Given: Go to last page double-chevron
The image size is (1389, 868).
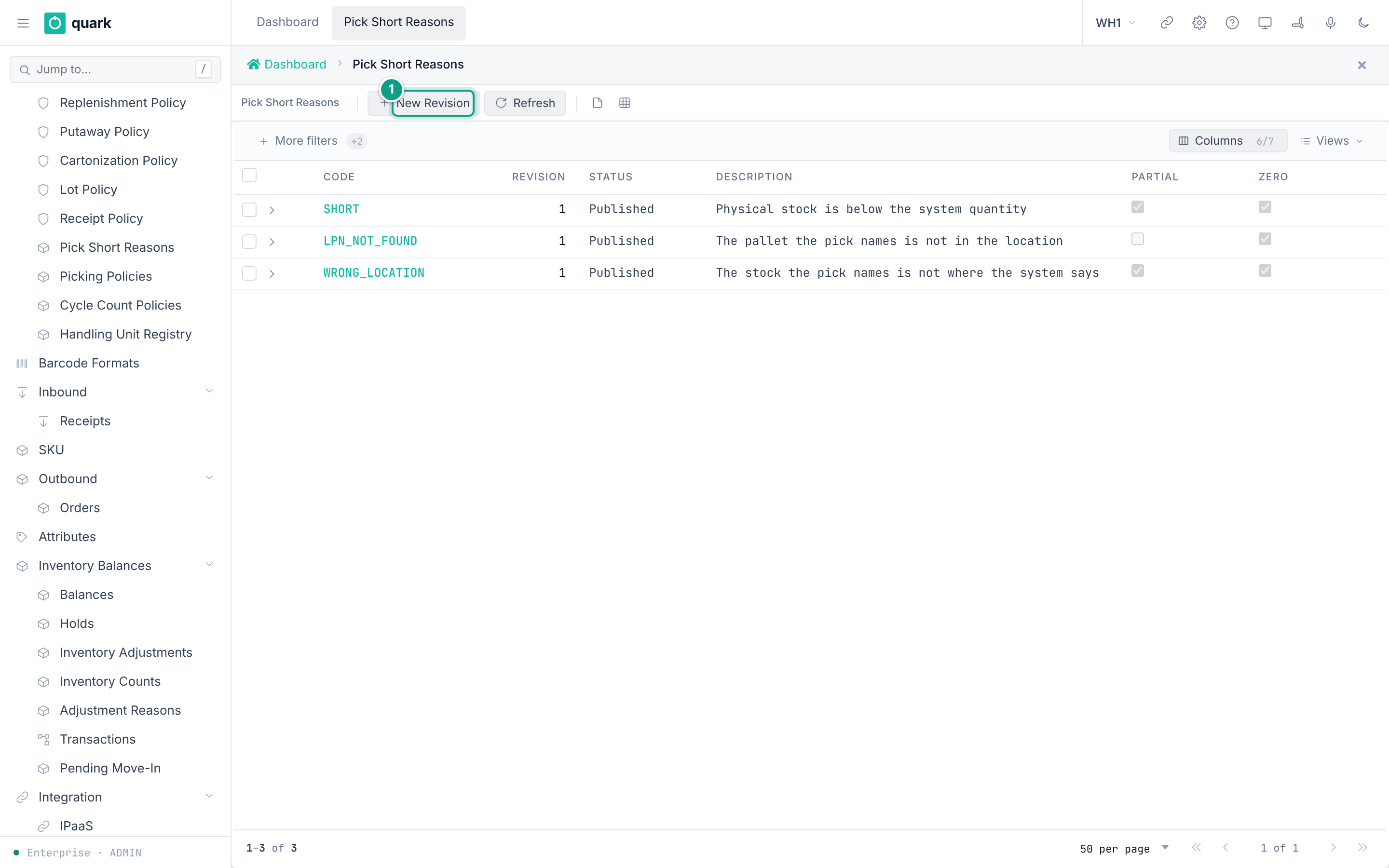Looking at the screenshot, I should point(1362,847).
